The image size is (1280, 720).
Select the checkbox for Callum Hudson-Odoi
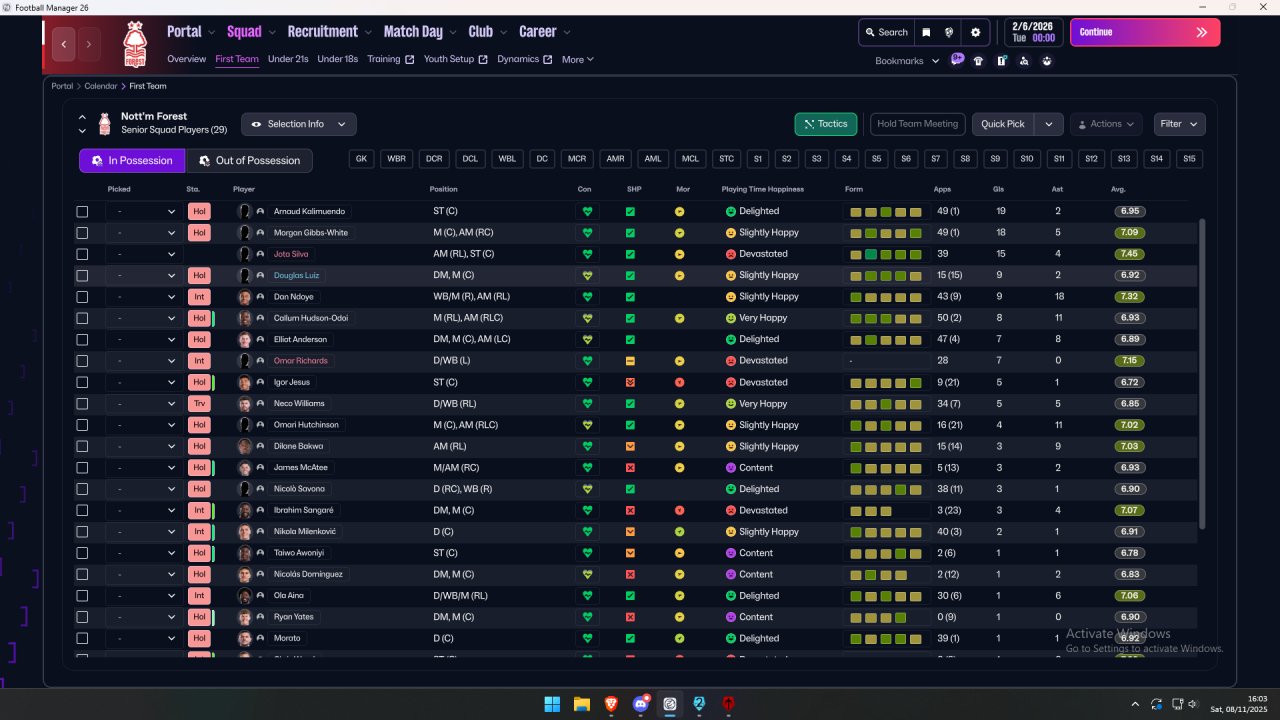[82, 318]
